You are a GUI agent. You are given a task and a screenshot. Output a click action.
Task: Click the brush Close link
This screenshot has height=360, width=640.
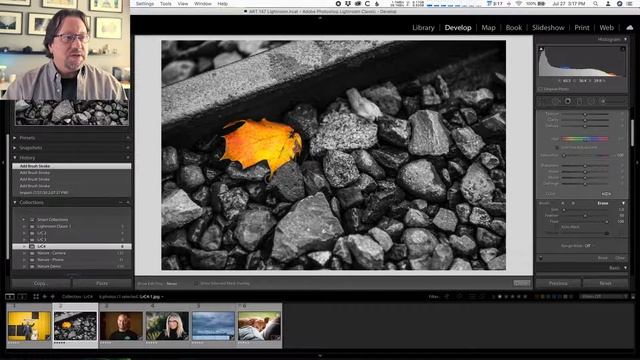620,258
